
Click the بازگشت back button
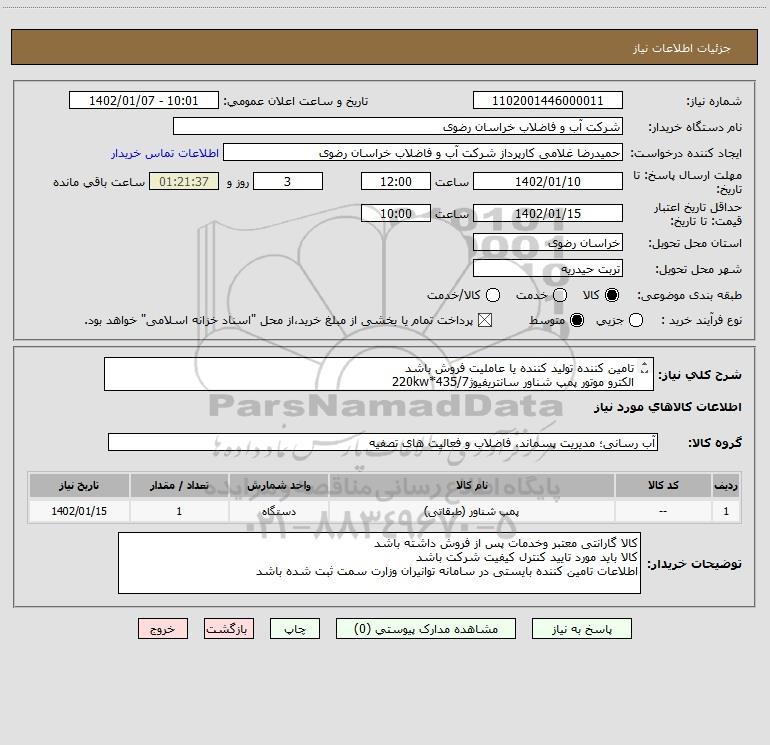pyautogui.click(x=229, y=629)
